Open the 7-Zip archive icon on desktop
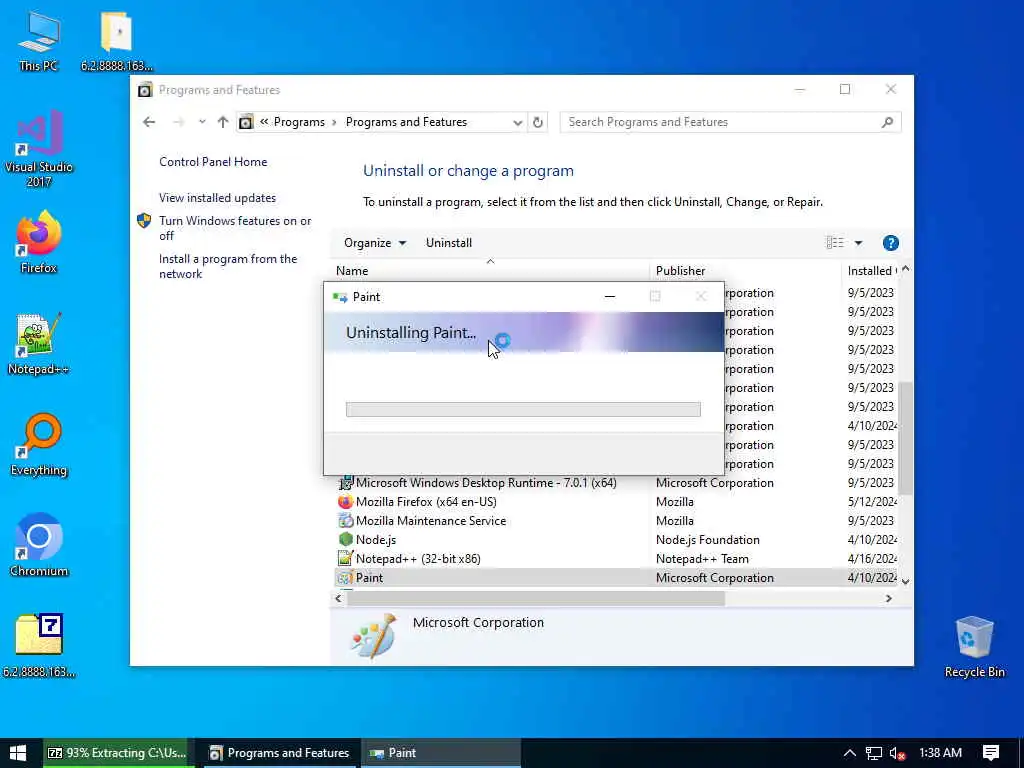 point(39,646)
